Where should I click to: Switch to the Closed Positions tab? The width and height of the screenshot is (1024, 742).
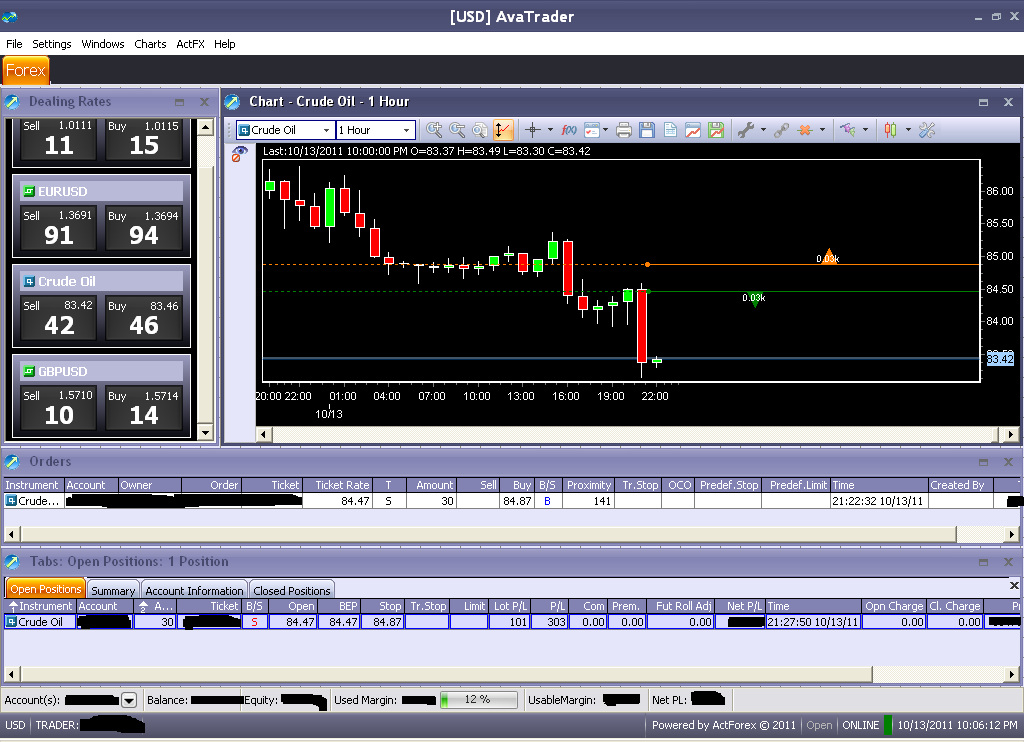(x=291, y=590)
